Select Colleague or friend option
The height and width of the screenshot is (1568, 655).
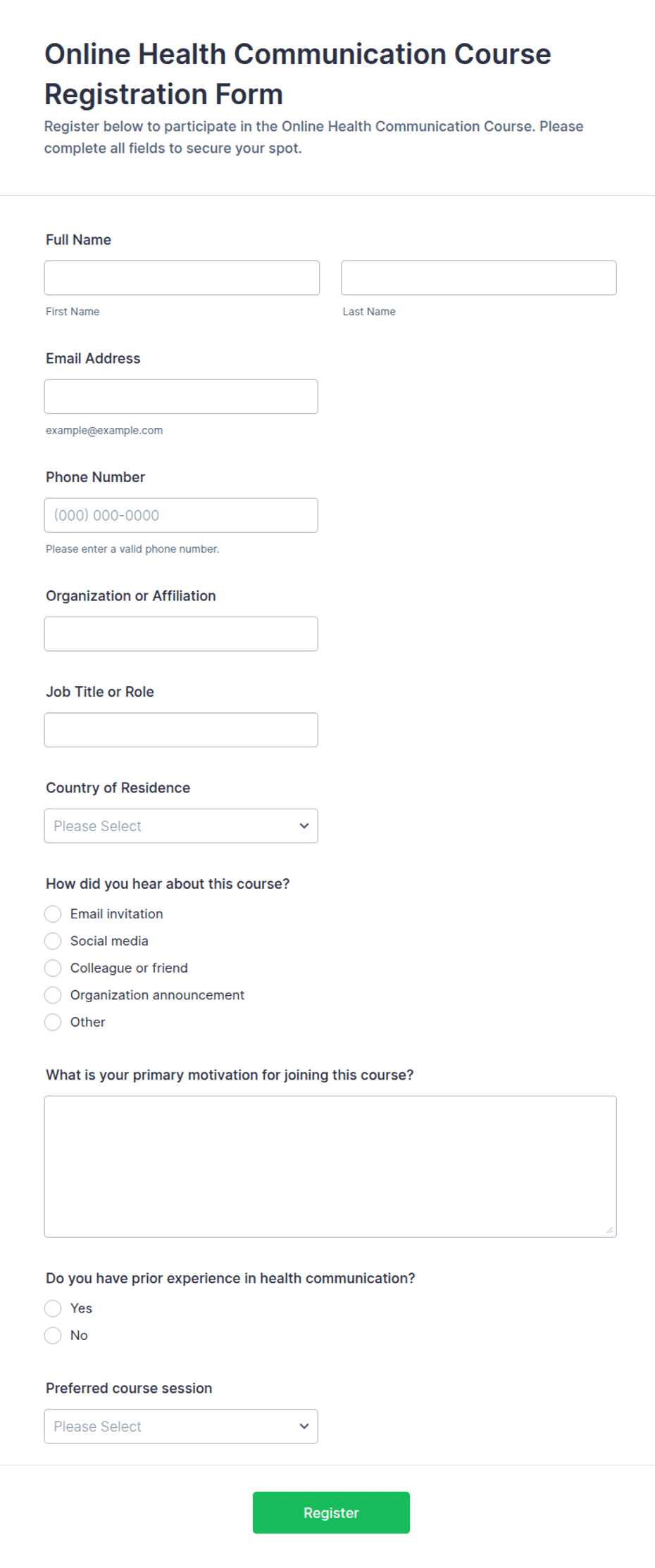[53, 968]
